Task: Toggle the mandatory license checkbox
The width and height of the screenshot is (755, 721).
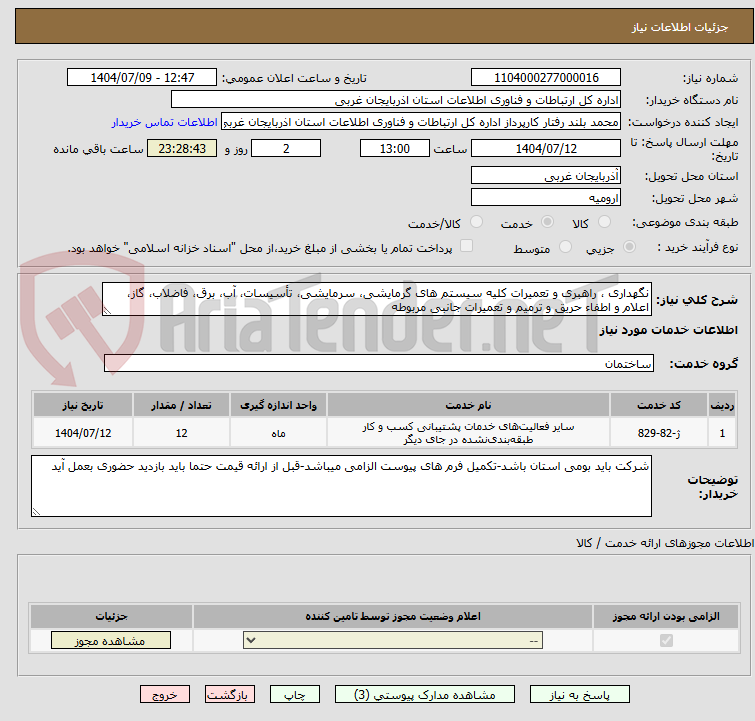Action: pos(666,641)
